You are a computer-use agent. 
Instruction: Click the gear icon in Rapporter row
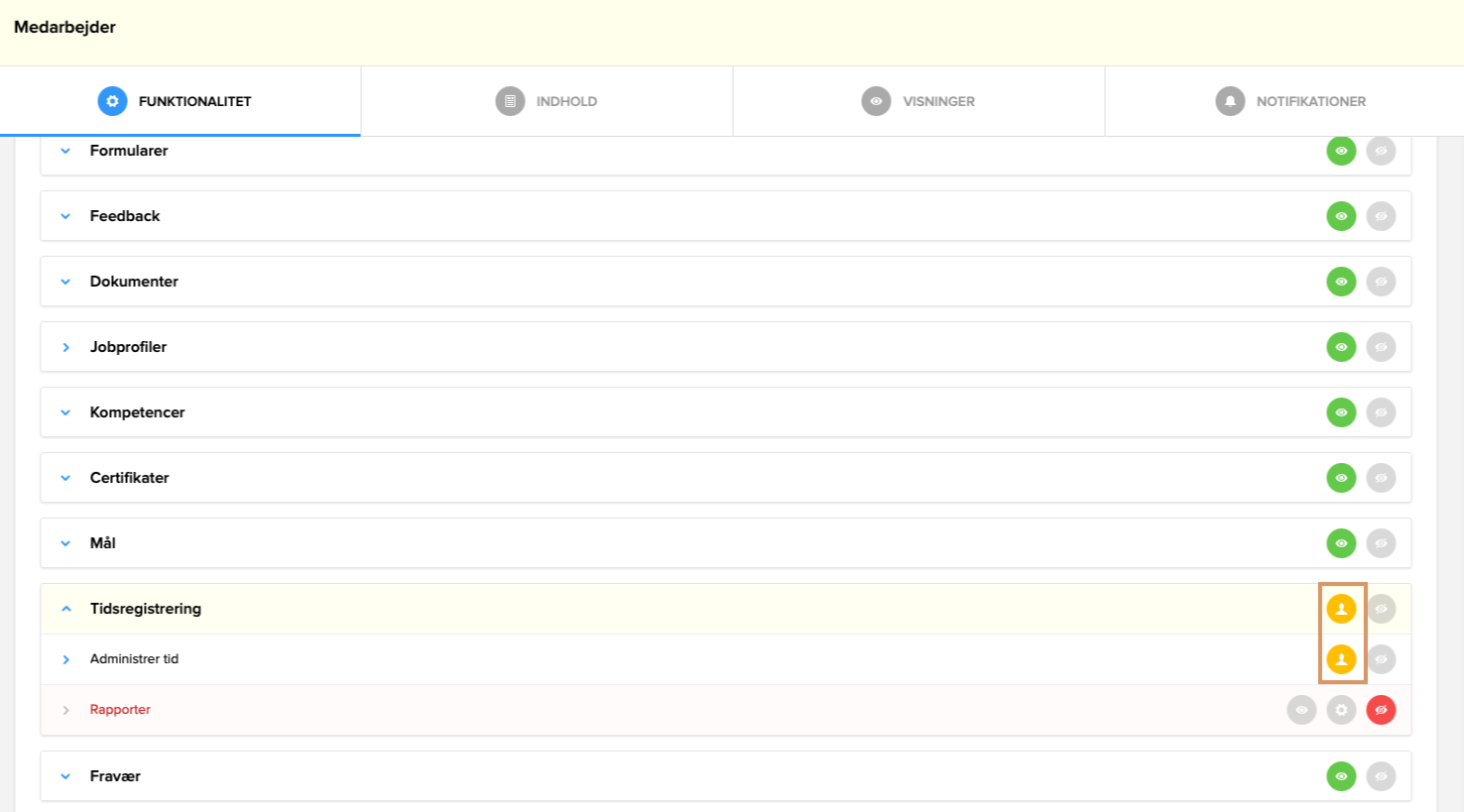[1341, 710]
